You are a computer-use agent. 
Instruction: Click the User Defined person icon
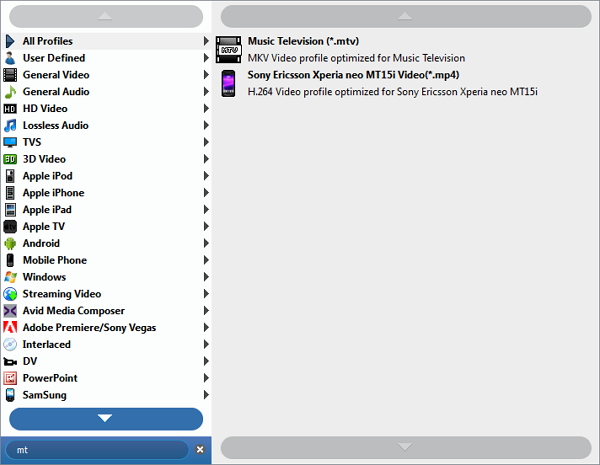pyautogui.click(x=10, y=58)
